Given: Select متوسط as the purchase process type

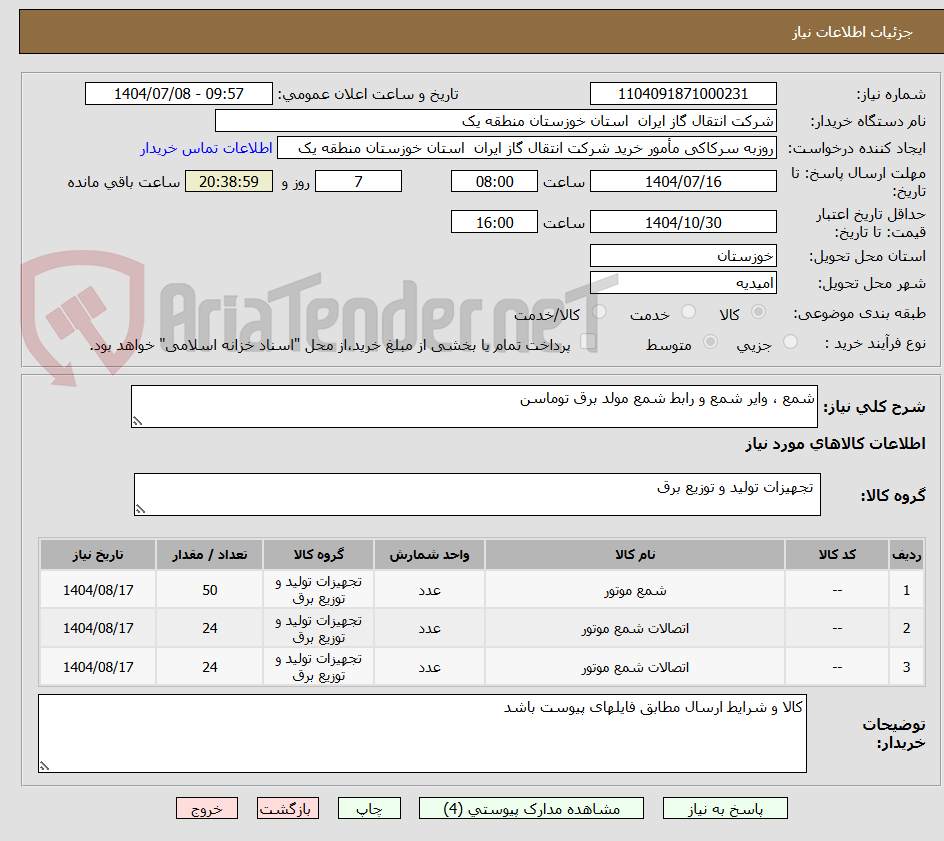Looking at the screenshot, I should click(710, 342).
